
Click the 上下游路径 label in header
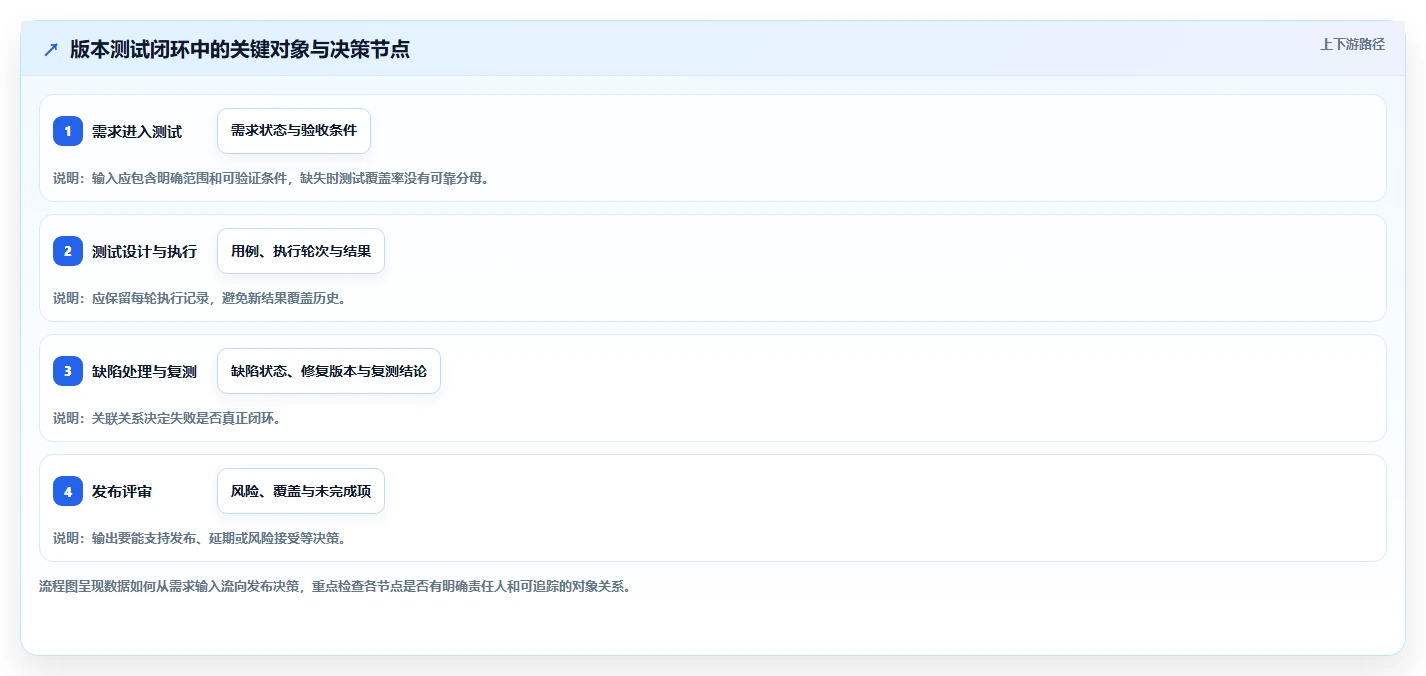coord(1352,44)
